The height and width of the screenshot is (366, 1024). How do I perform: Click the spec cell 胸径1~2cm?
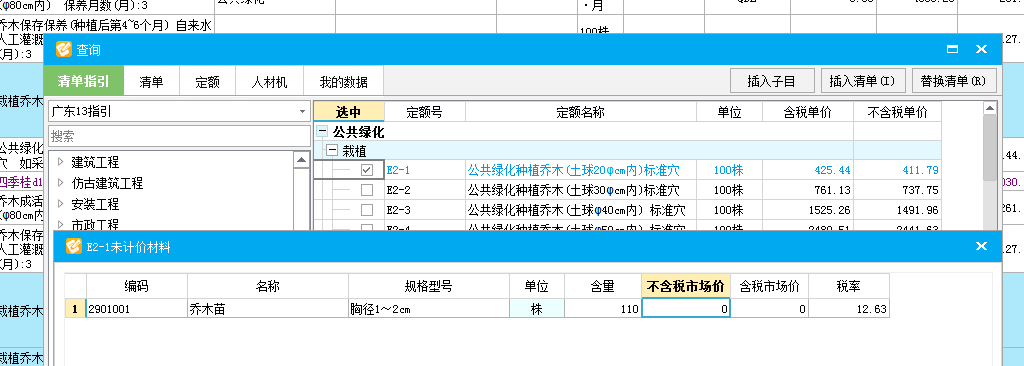(428, 308)
